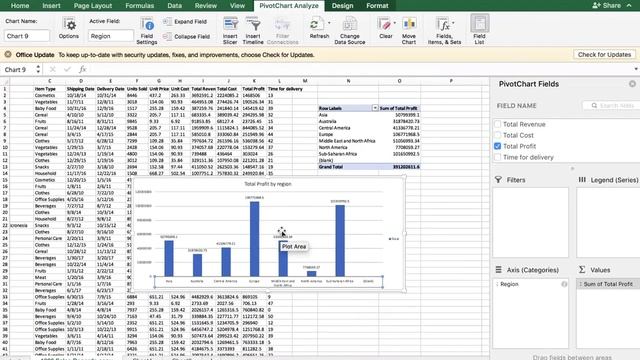
Task: Insert a Timeline
Action: [x=253, y=31]
